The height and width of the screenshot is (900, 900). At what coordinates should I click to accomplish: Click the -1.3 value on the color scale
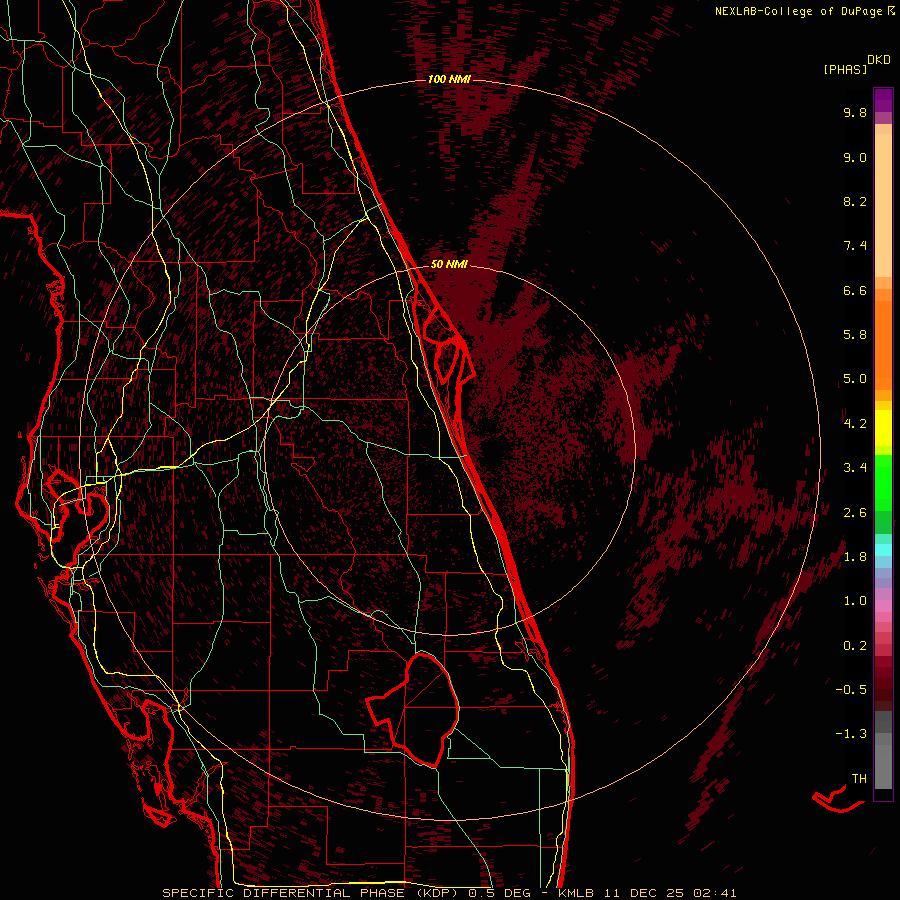(851, 734)
